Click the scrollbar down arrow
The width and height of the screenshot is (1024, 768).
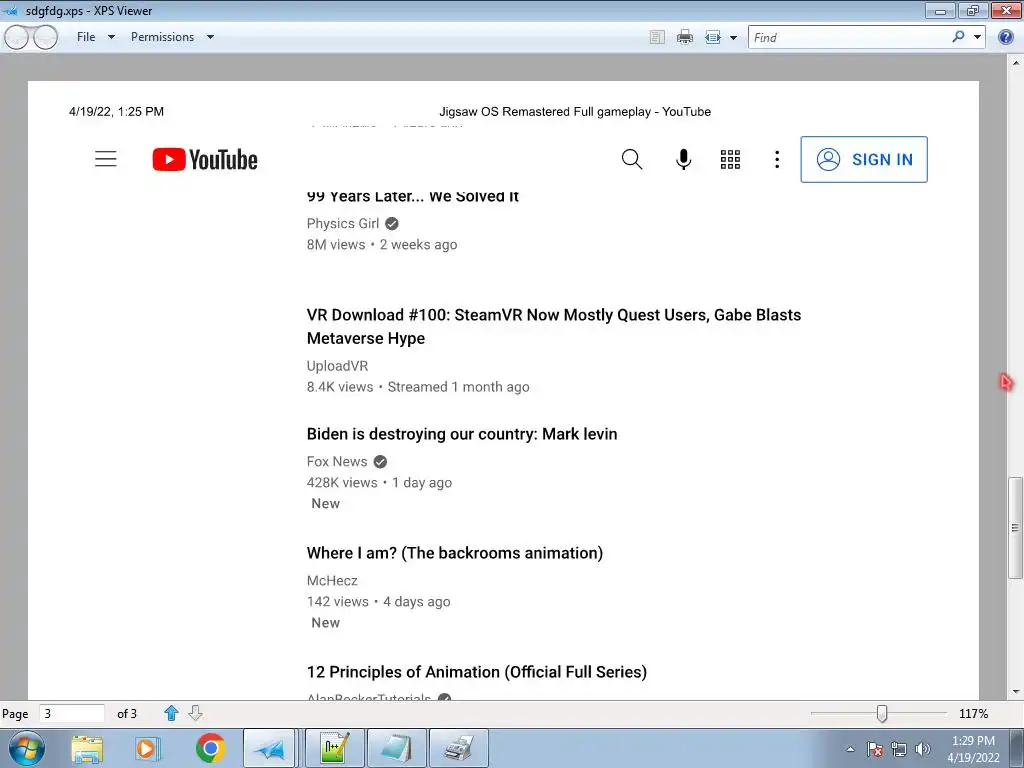(x=1015, y=691)
